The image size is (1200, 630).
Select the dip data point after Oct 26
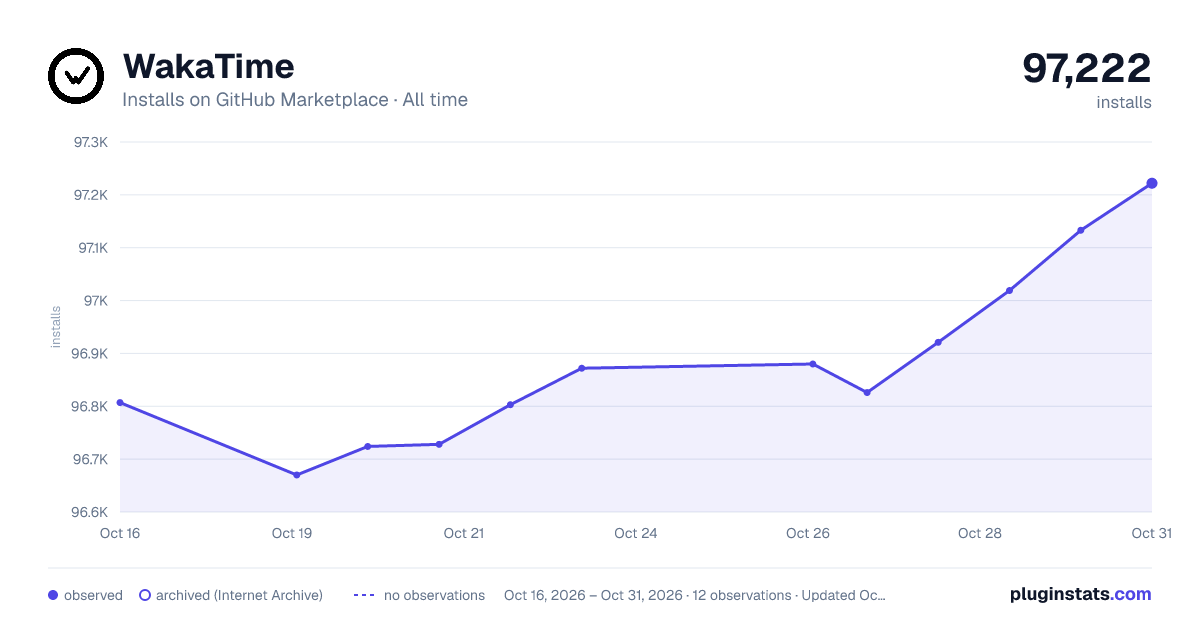[x=867, y=392]
